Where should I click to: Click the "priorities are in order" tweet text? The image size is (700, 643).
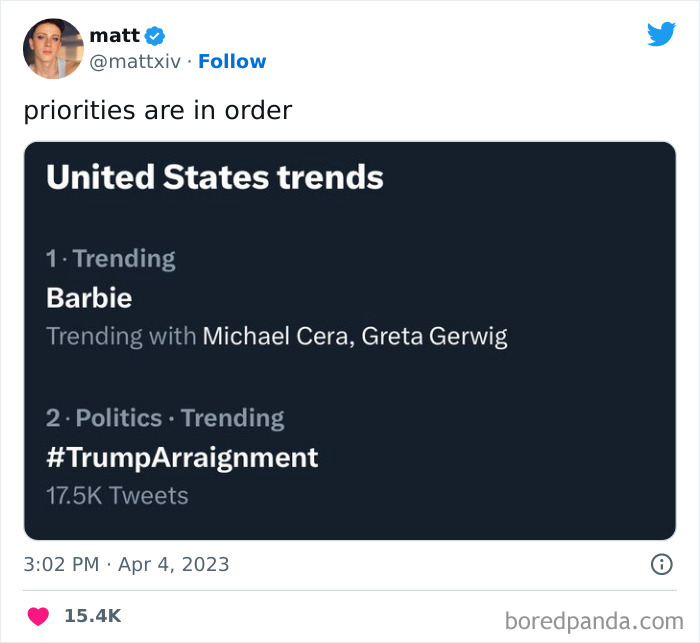click(157, 110)
